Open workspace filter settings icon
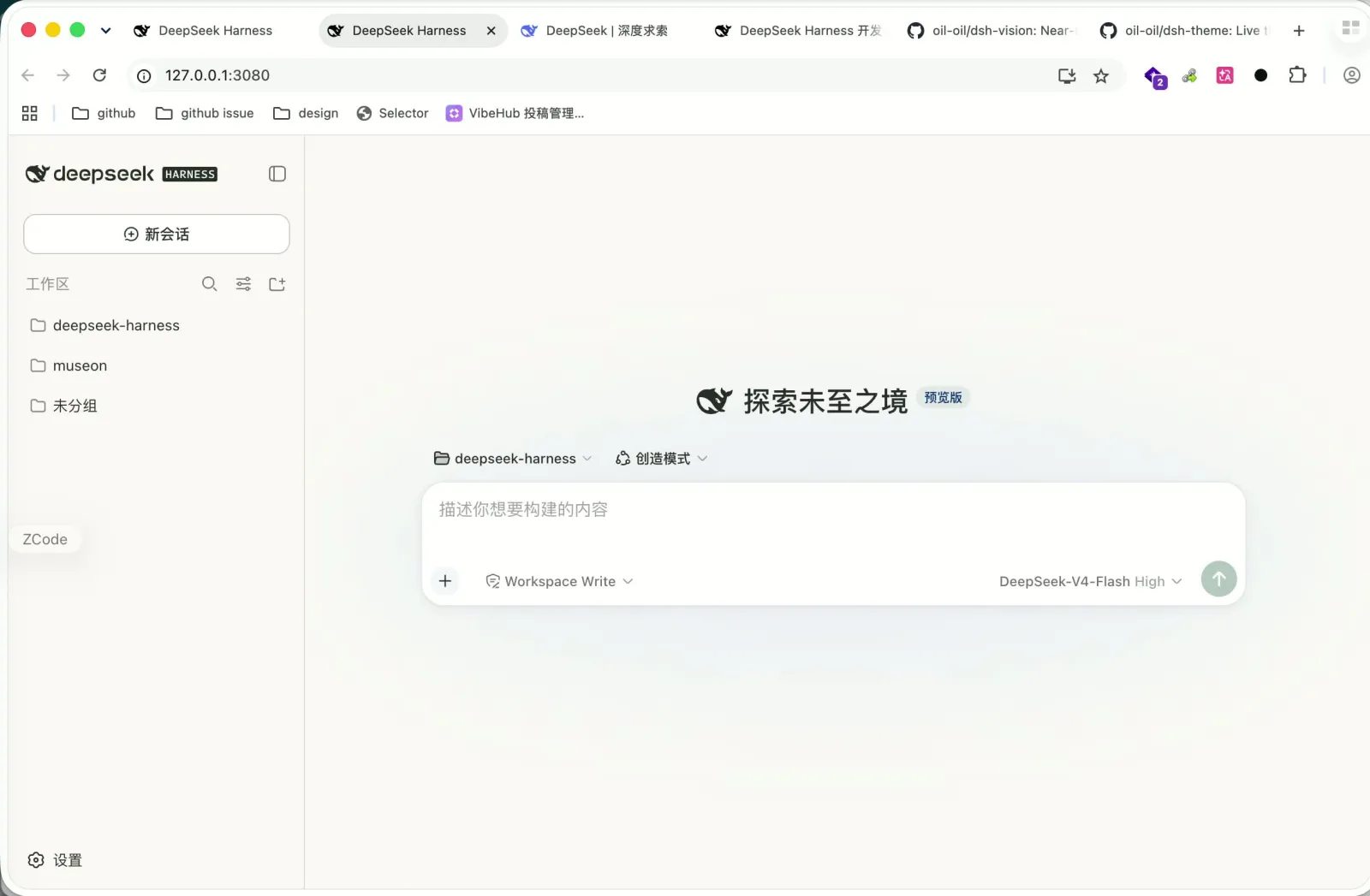The width and height of the screenshot is (1370, 896). point(243,284)
